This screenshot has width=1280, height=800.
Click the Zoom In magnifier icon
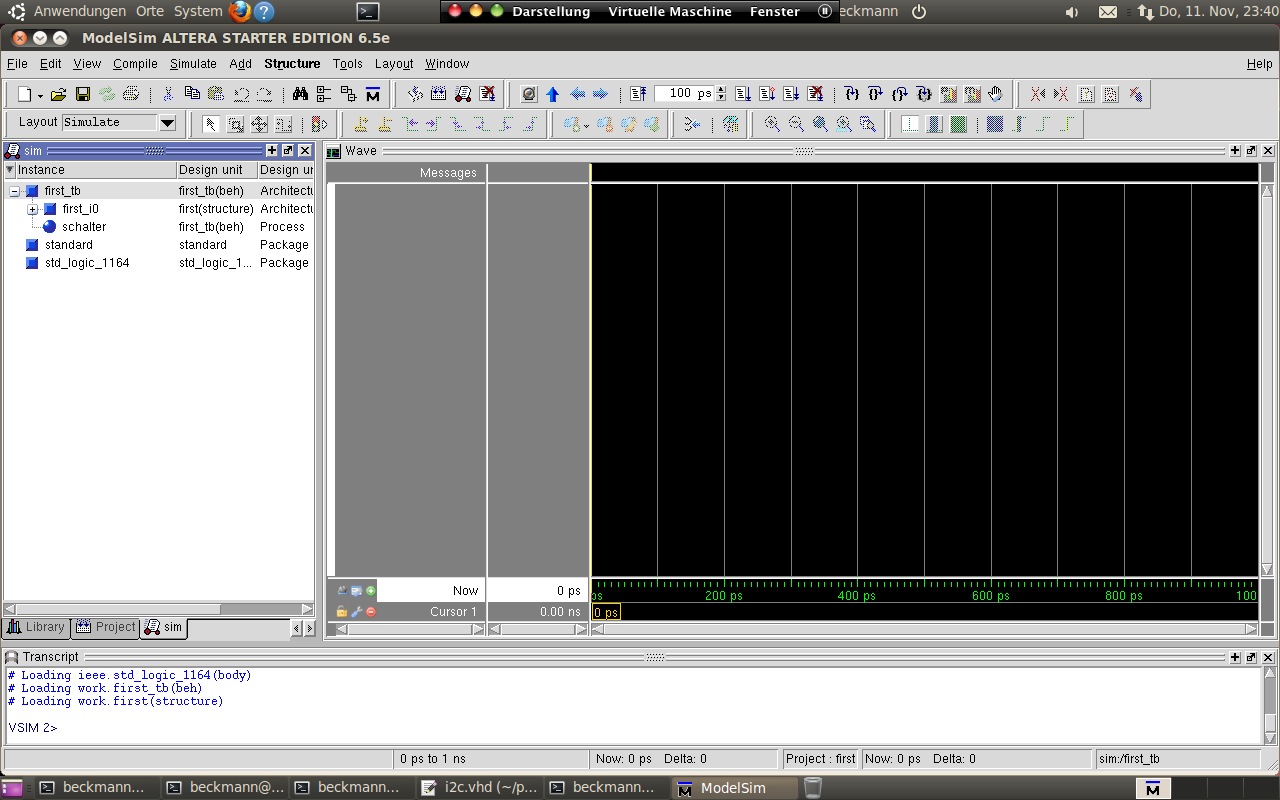(x=772, y=124)
